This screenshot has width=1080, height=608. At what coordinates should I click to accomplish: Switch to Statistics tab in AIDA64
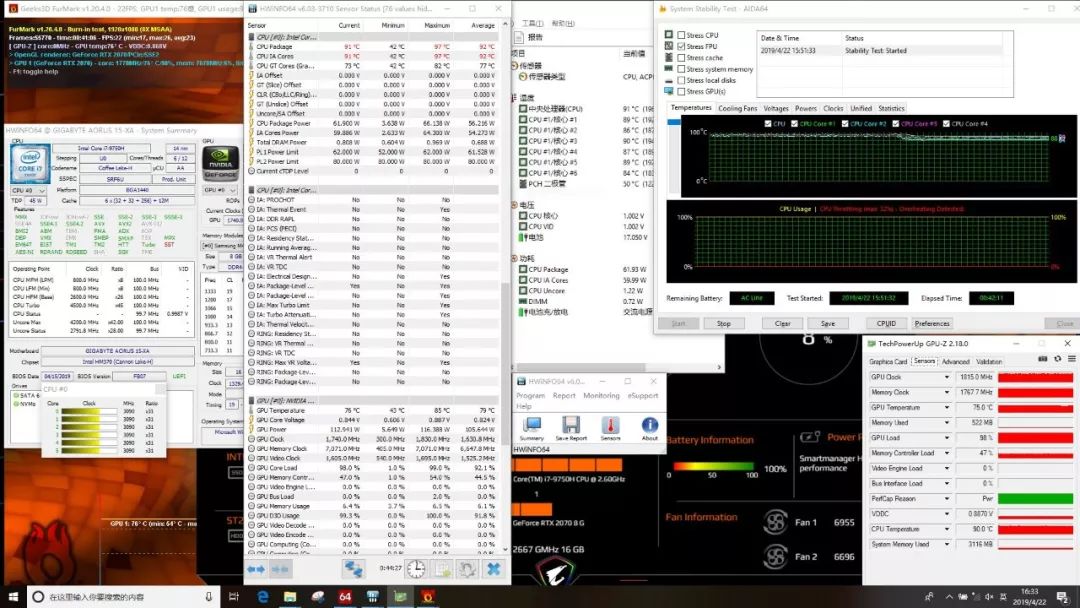pos(891,109)
